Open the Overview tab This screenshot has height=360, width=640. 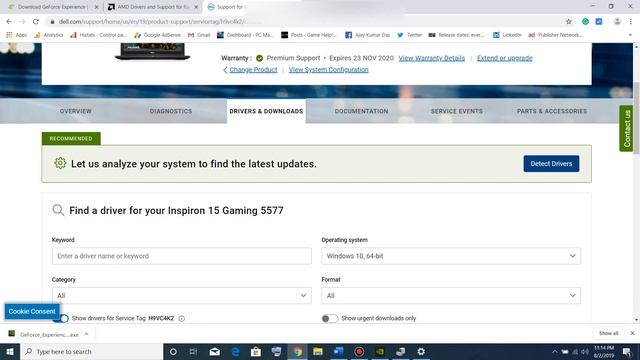pos(76,111)
